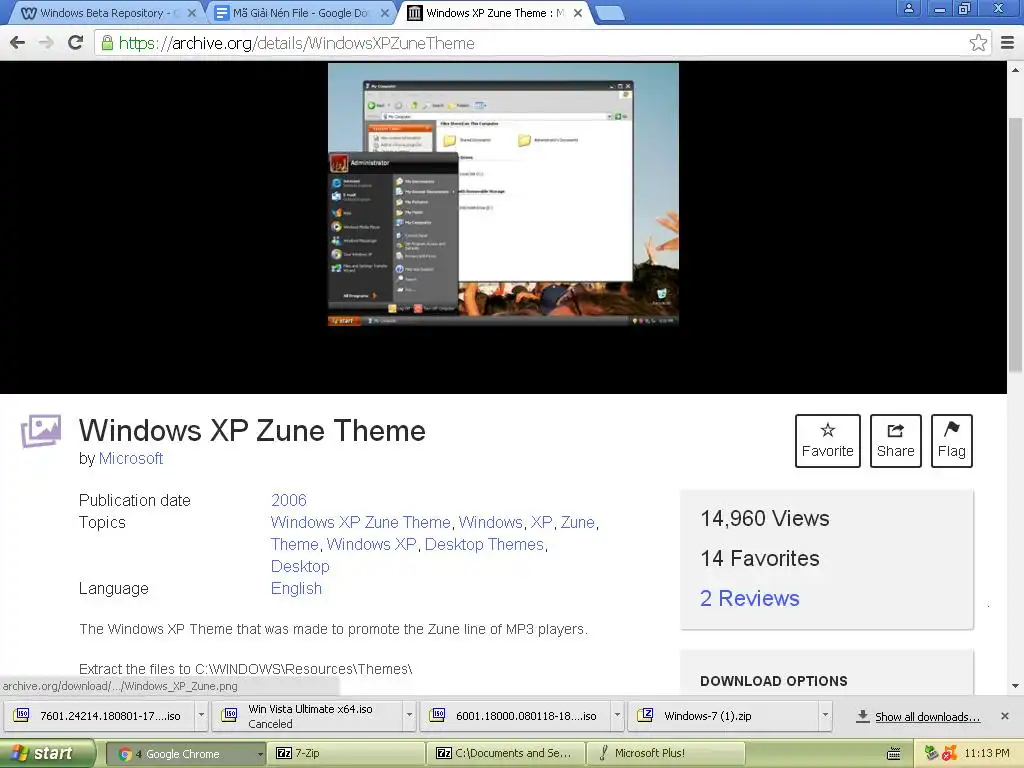Open the Windows XP Zune Theme topic link
Image resolution: width=1024 pixels, height=768 pixels.
(360, 522)
